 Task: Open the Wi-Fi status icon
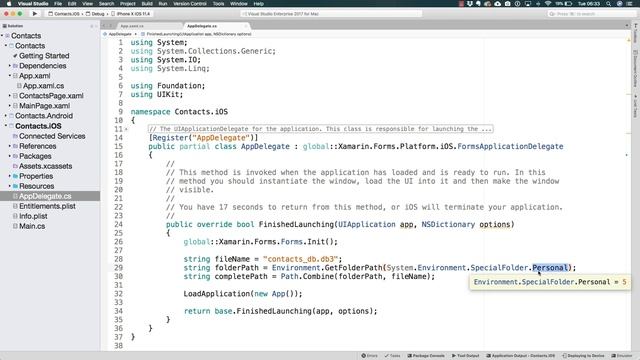548,4
